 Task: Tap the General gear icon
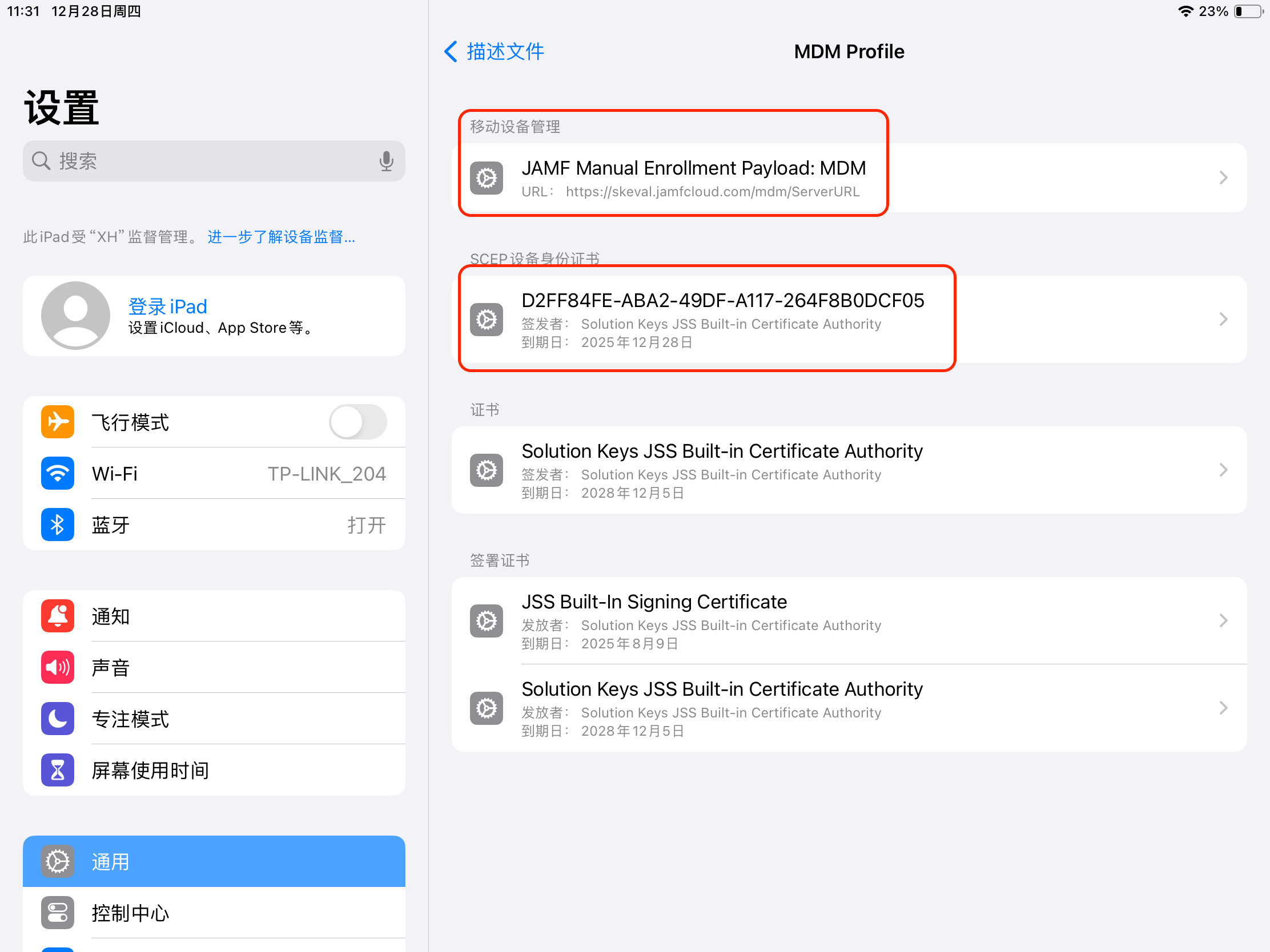coord(58,861)
